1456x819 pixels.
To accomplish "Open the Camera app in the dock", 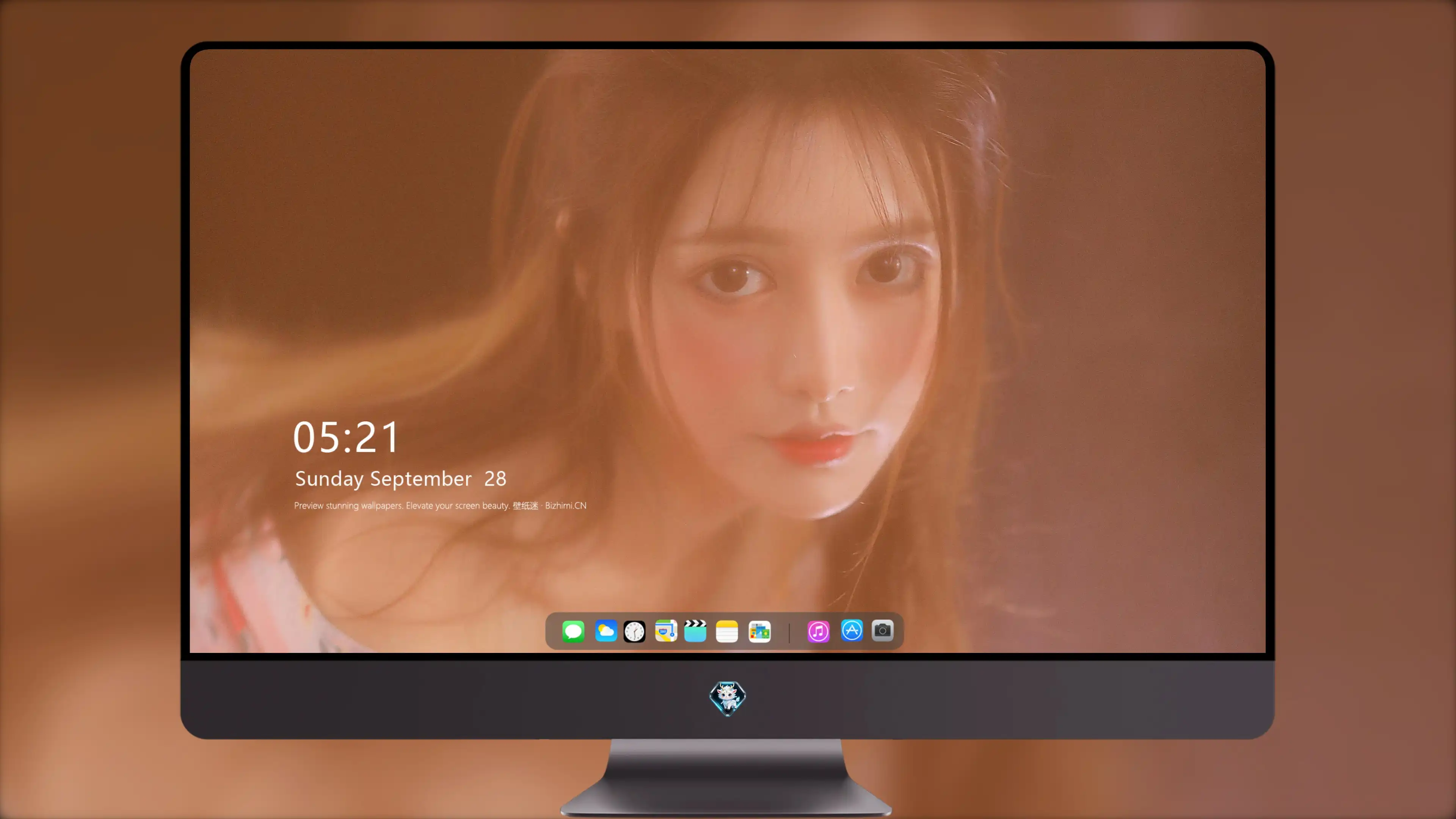I will [x=882, y=630].
